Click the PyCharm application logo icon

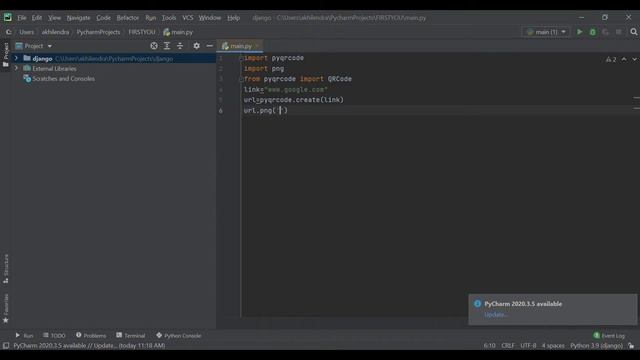[8, 18]
